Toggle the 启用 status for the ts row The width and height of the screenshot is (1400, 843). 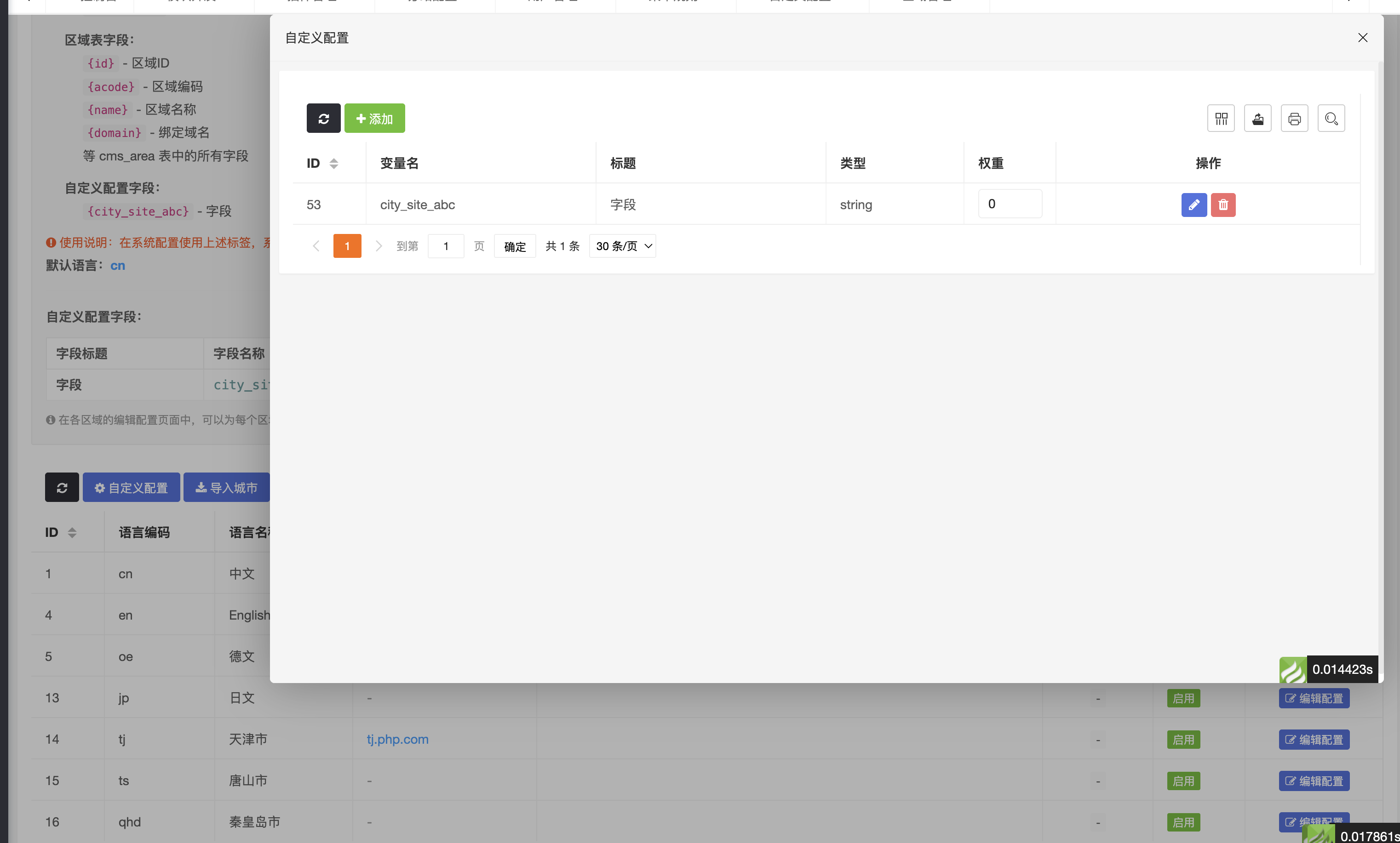tap(1183, 780)
